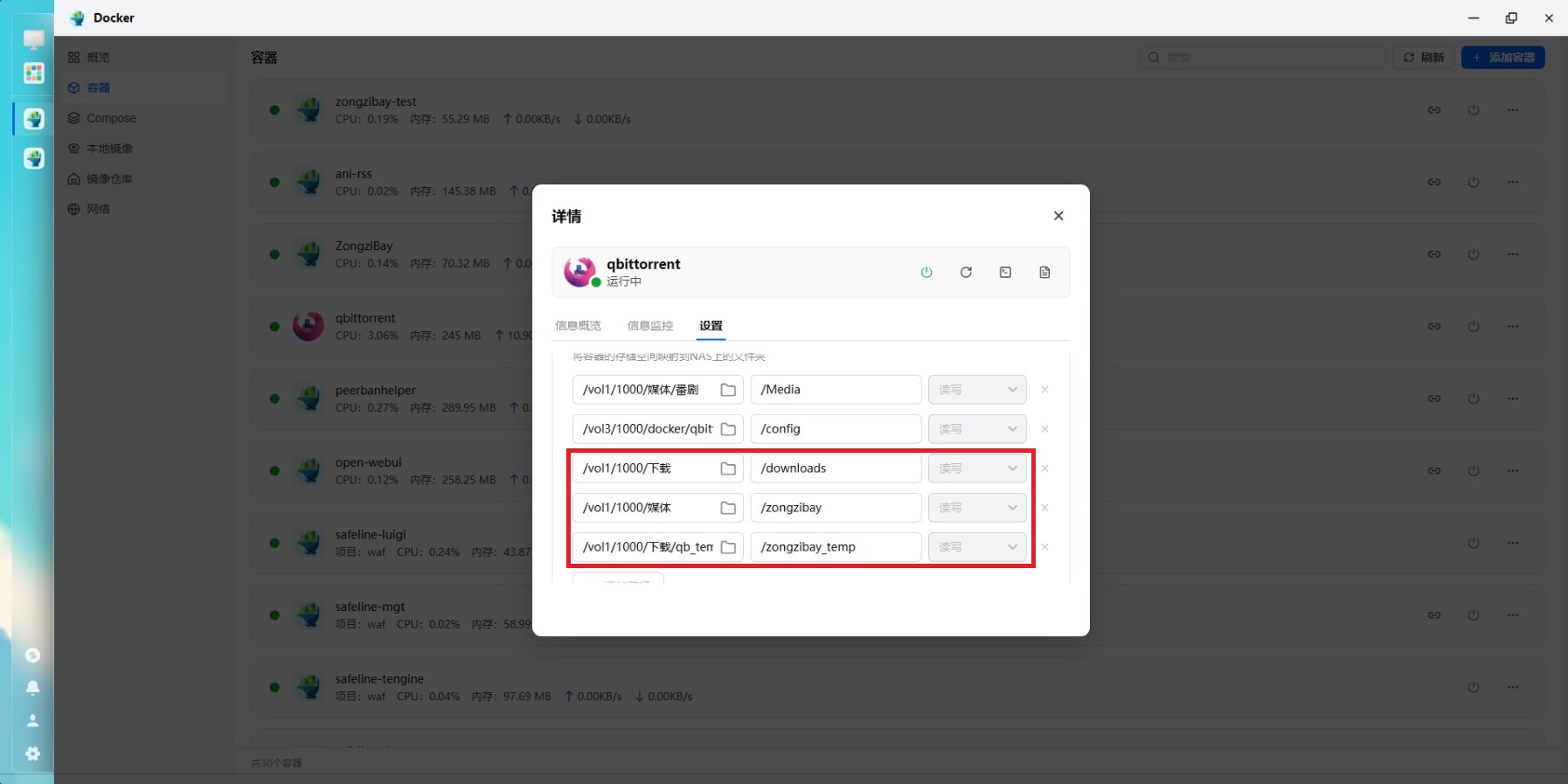Remove the /downloads volume mapping

click(1044, 468)
